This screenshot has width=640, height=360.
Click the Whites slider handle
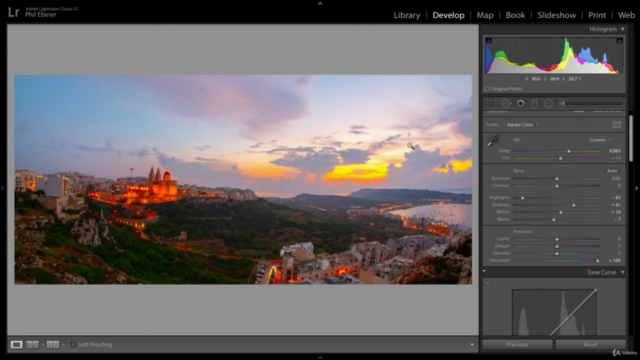point(561,212)
